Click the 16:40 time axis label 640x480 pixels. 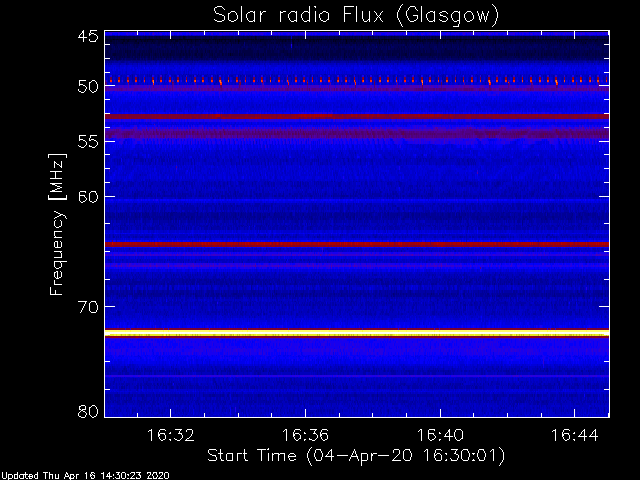pyautogui.click(x=440, y=435)
